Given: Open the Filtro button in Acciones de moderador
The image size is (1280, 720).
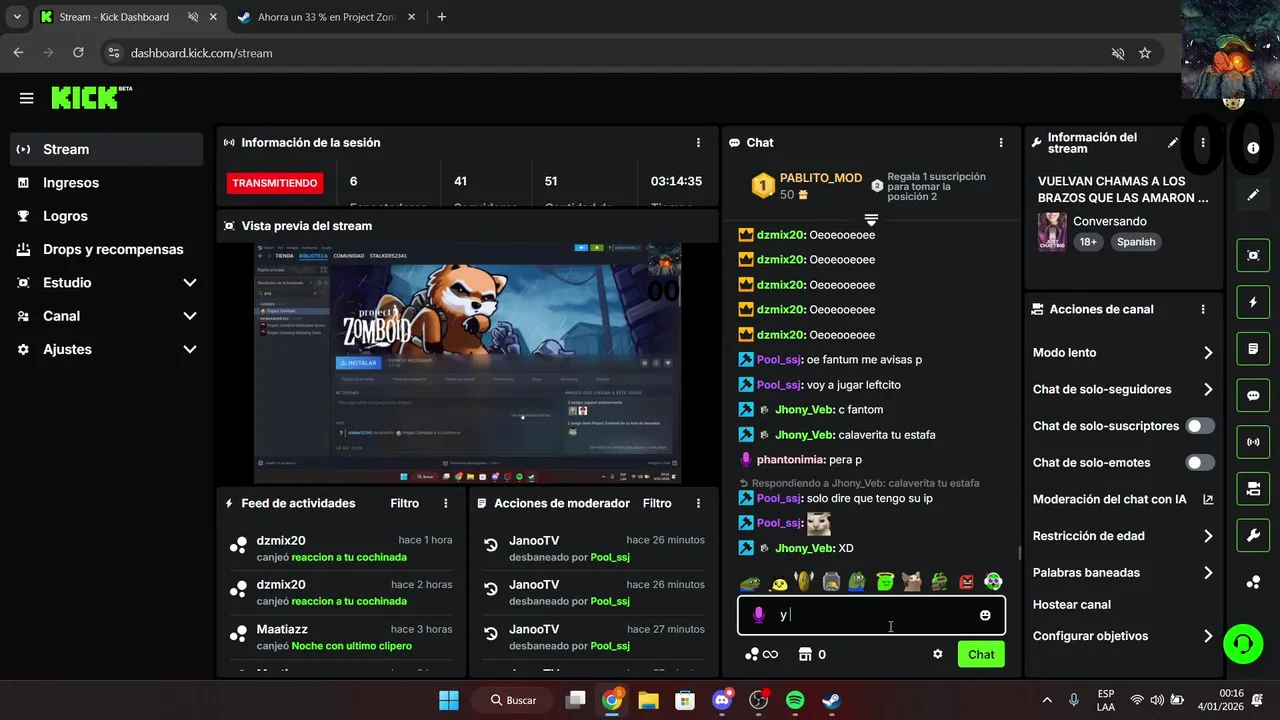Looking at the screenshot, I should 657,503.
